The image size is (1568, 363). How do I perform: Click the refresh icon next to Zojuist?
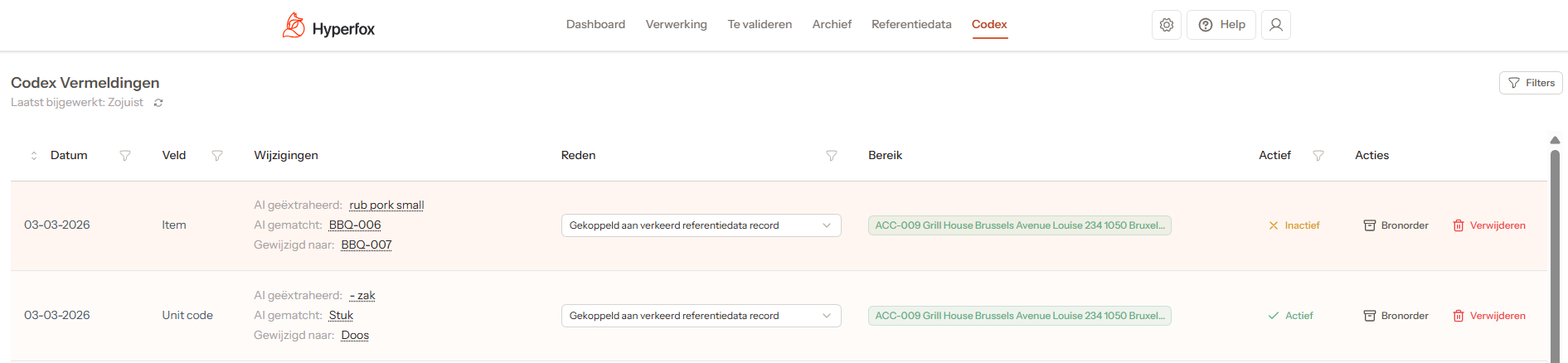click(158, 103)
